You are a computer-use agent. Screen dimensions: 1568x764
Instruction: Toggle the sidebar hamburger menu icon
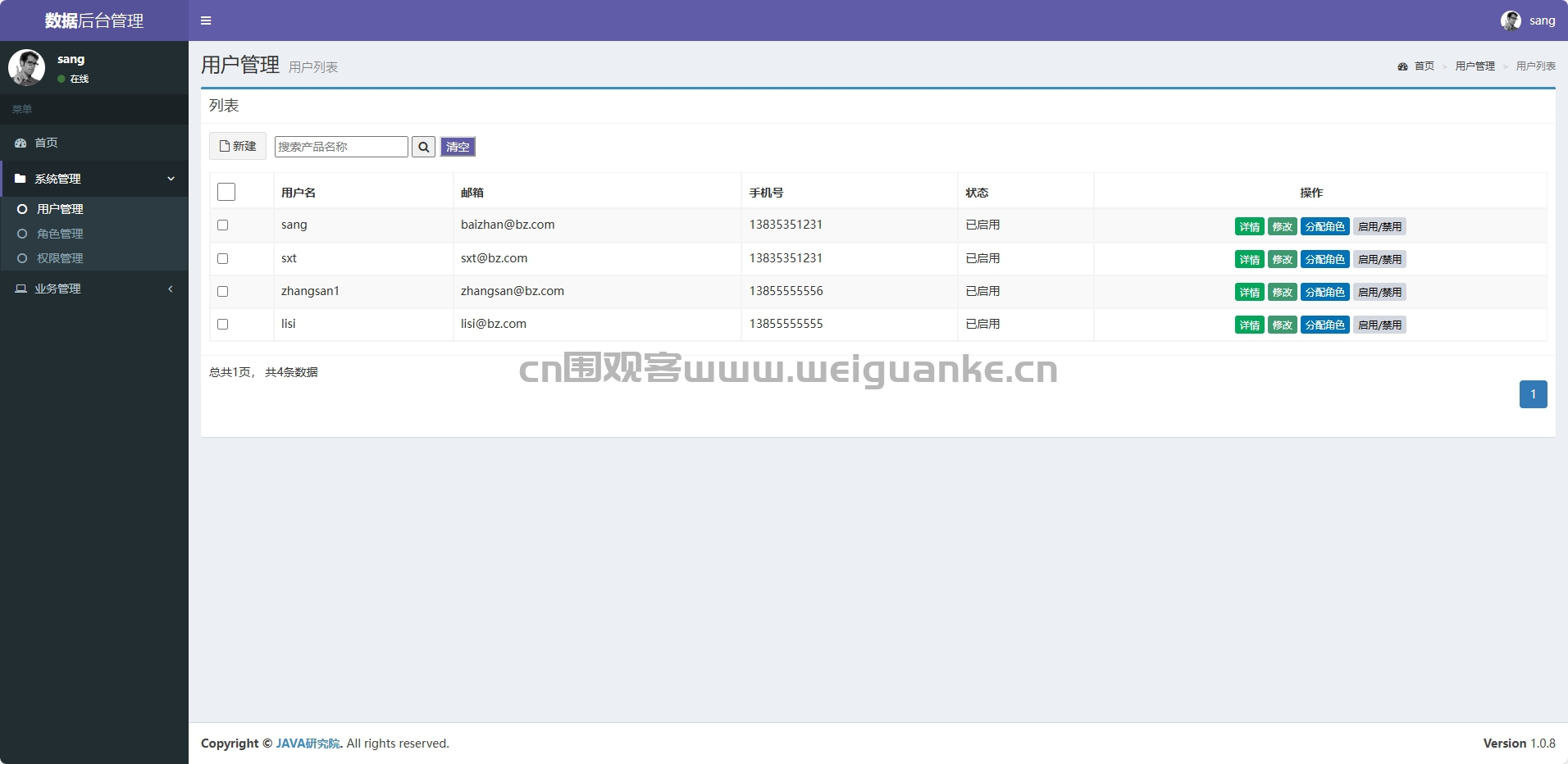coord(206,20)
